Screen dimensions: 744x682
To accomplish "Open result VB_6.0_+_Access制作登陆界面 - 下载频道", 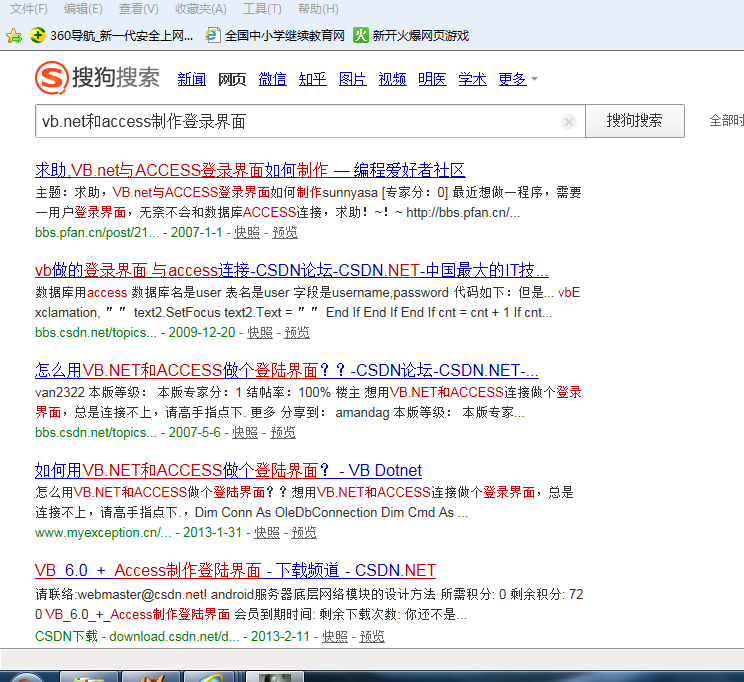I will pyautogui.click(x=235, y=570).
